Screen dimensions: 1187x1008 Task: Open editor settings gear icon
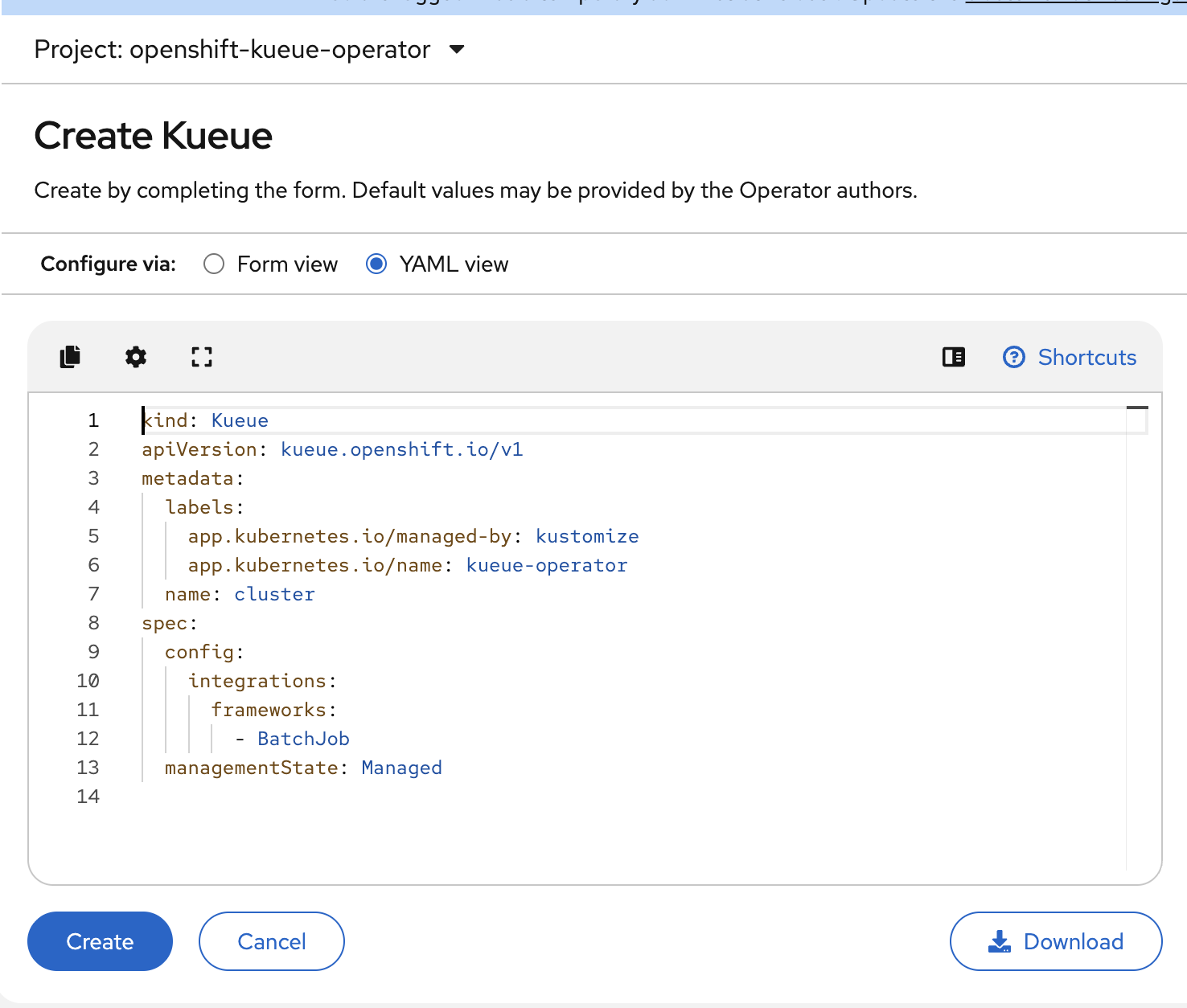click(x=136, y=357)
